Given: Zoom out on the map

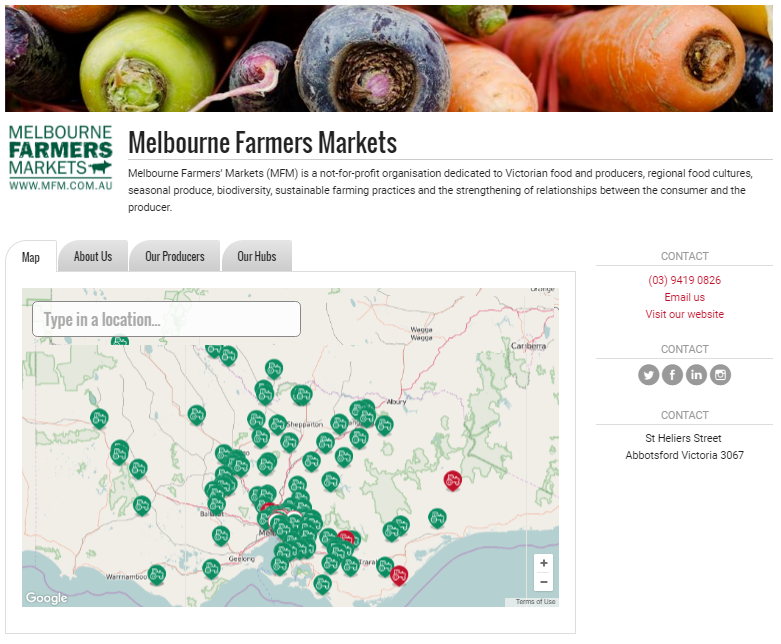Looking at the screenshot, I should click(x=543, y=582).
